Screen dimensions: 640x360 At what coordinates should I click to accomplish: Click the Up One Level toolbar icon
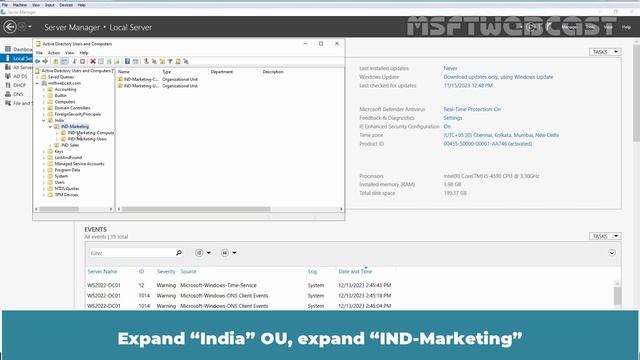[56, 61]
